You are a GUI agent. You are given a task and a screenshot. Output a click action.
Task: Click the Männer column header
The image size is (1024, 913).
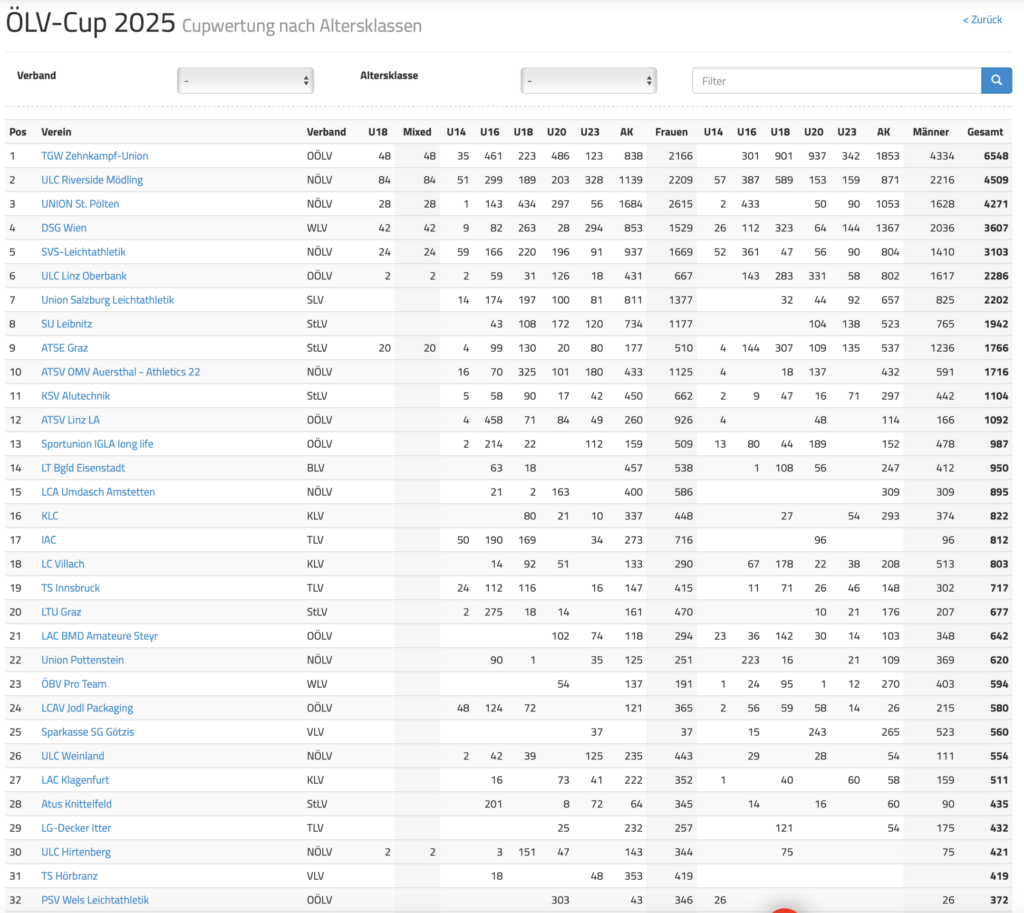(x=931, y=132)
